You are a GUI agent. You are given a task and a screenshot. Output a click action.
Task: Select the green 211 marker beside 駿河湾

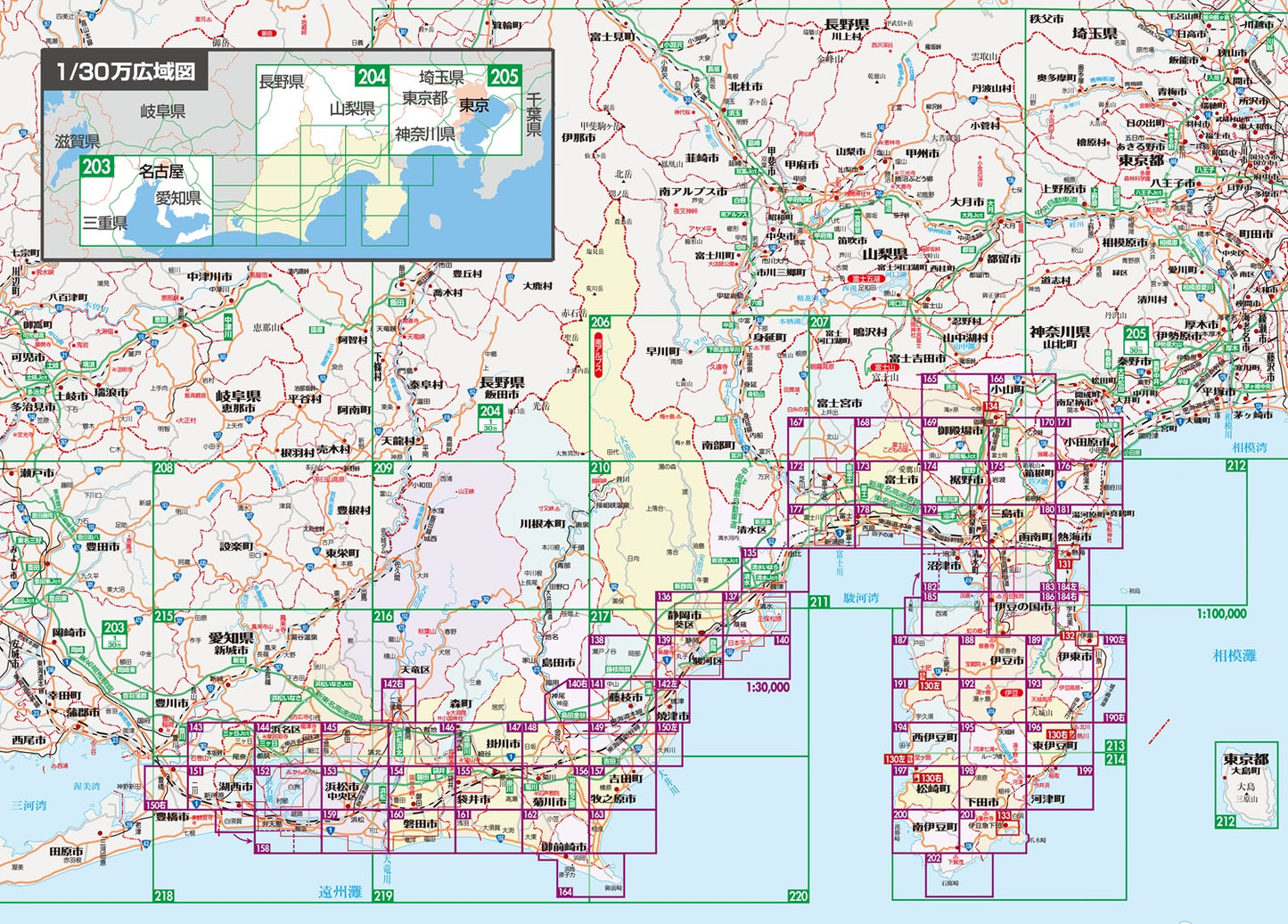tap(819, 601)
